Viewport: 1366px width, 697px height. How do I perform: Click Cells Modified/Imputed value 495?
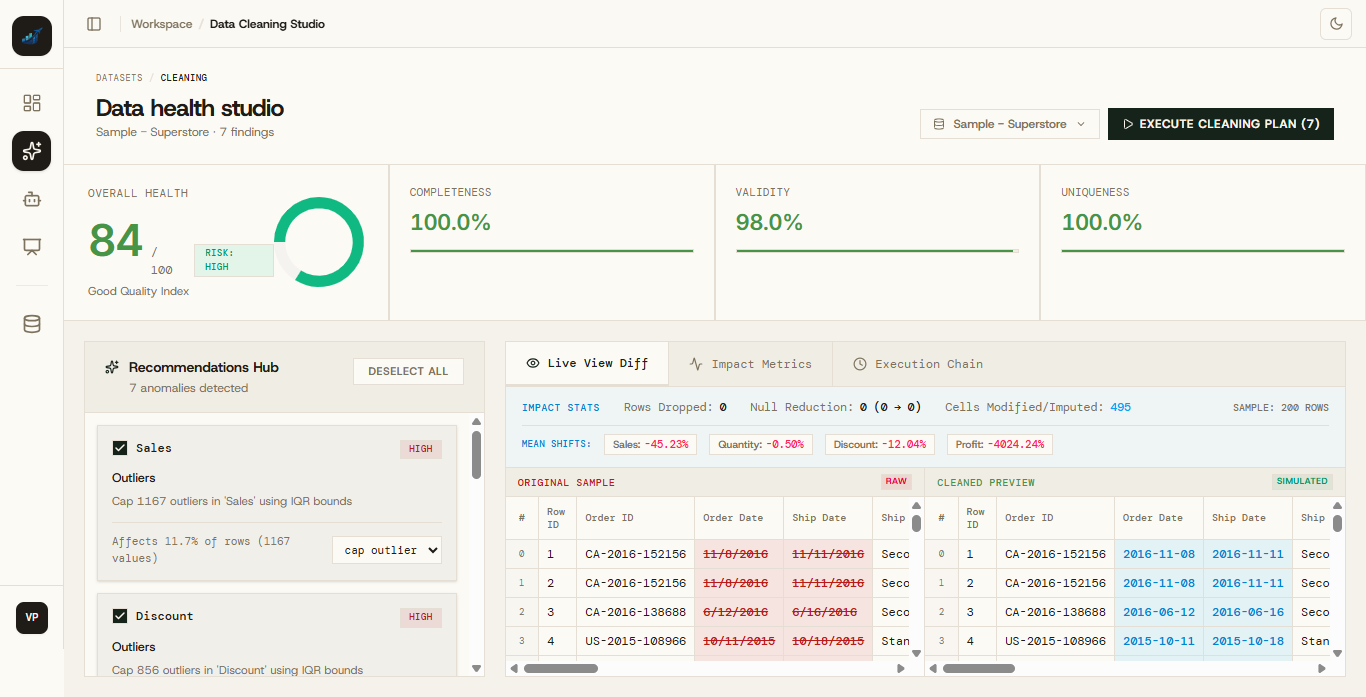(1120, 407)
